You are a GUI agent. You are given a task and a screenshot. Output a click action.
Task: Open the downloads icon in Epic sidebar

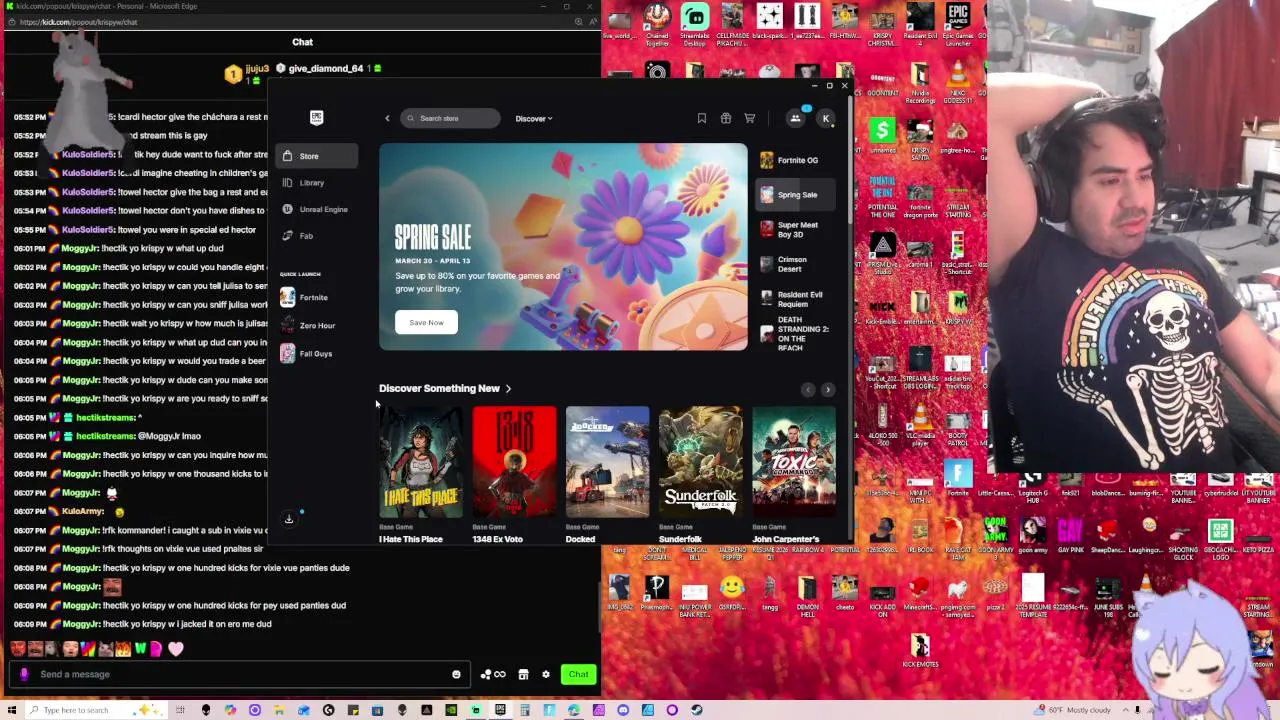[x=289, y=518]
